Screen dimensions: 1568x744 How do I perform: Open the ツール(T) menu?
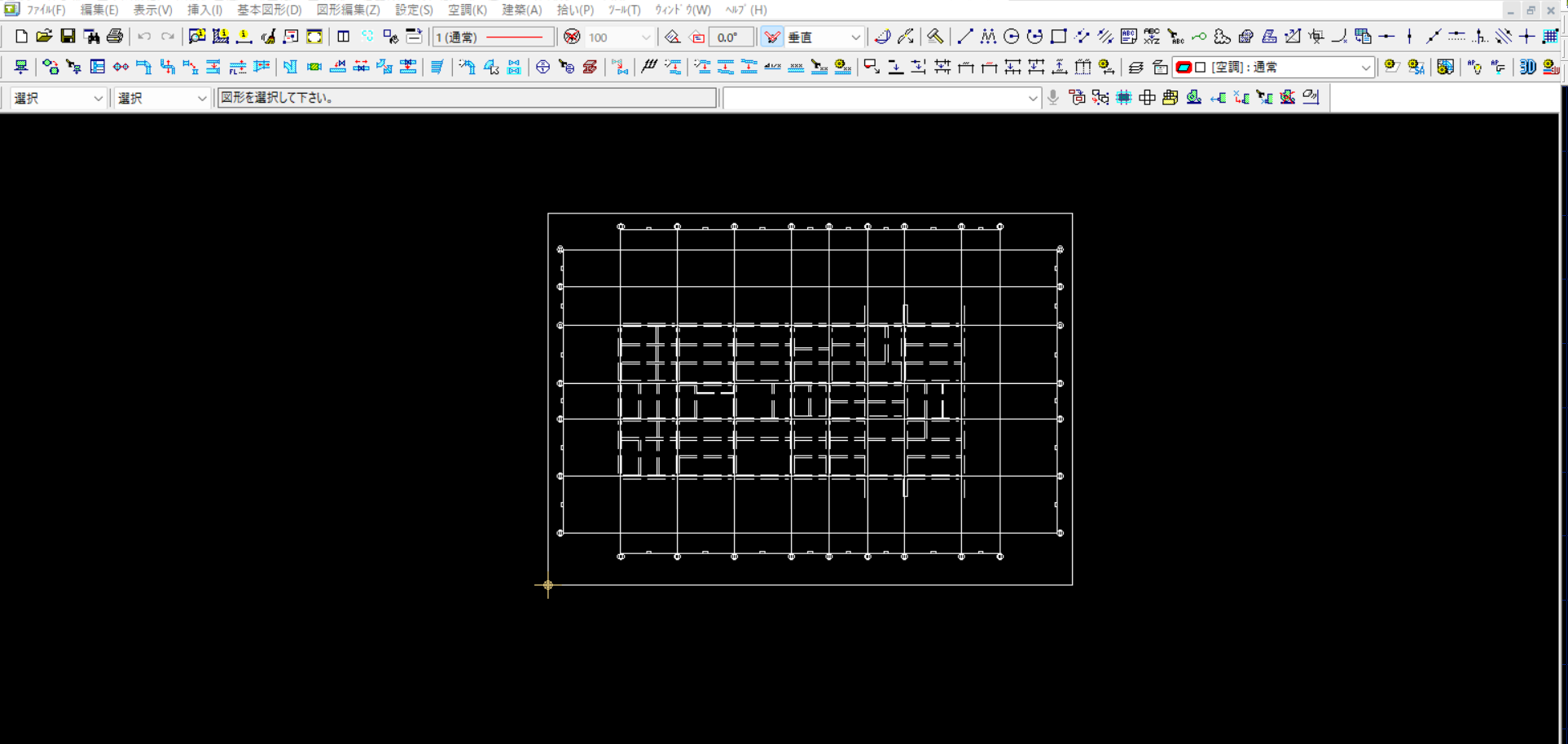[x=625, y=10]
